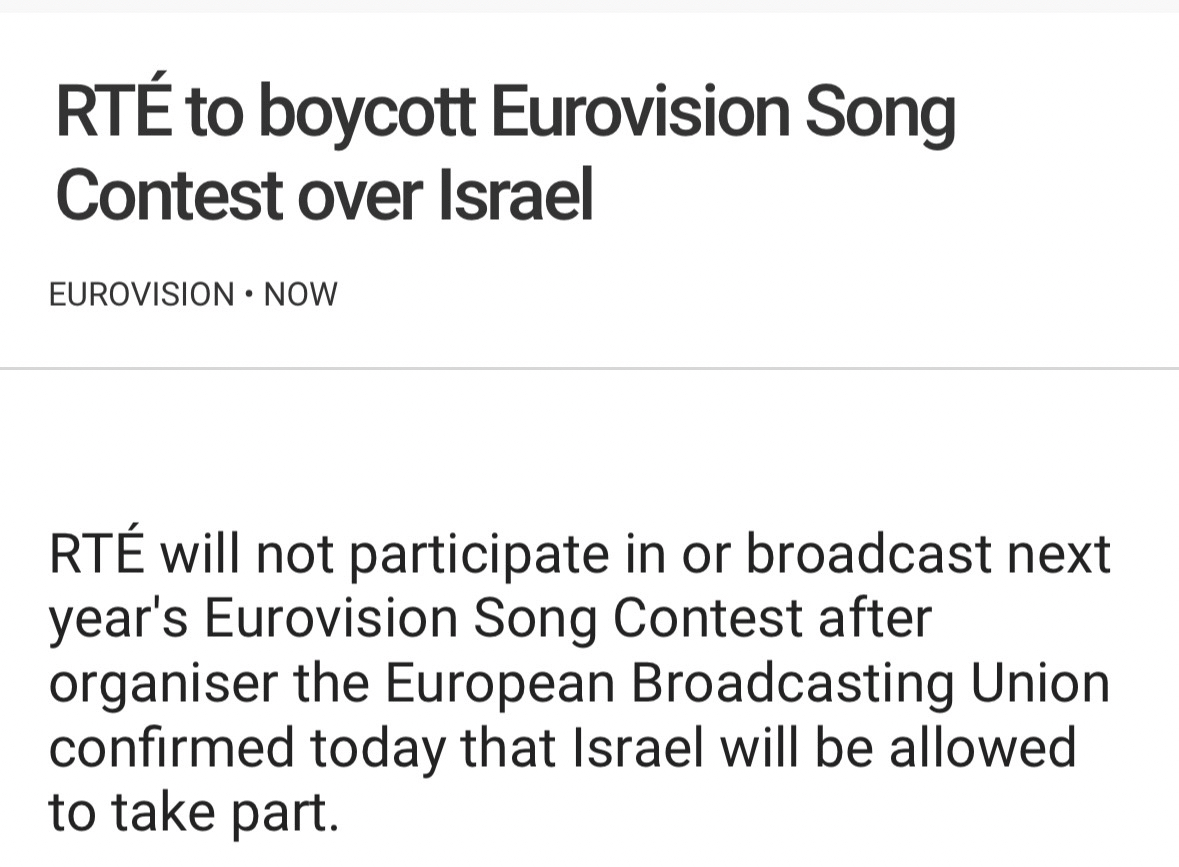Click the dot separator between EUROVISION and NOW
Image resolution: width=1179 pixels, height=867 pixels.
click(249, 295)
